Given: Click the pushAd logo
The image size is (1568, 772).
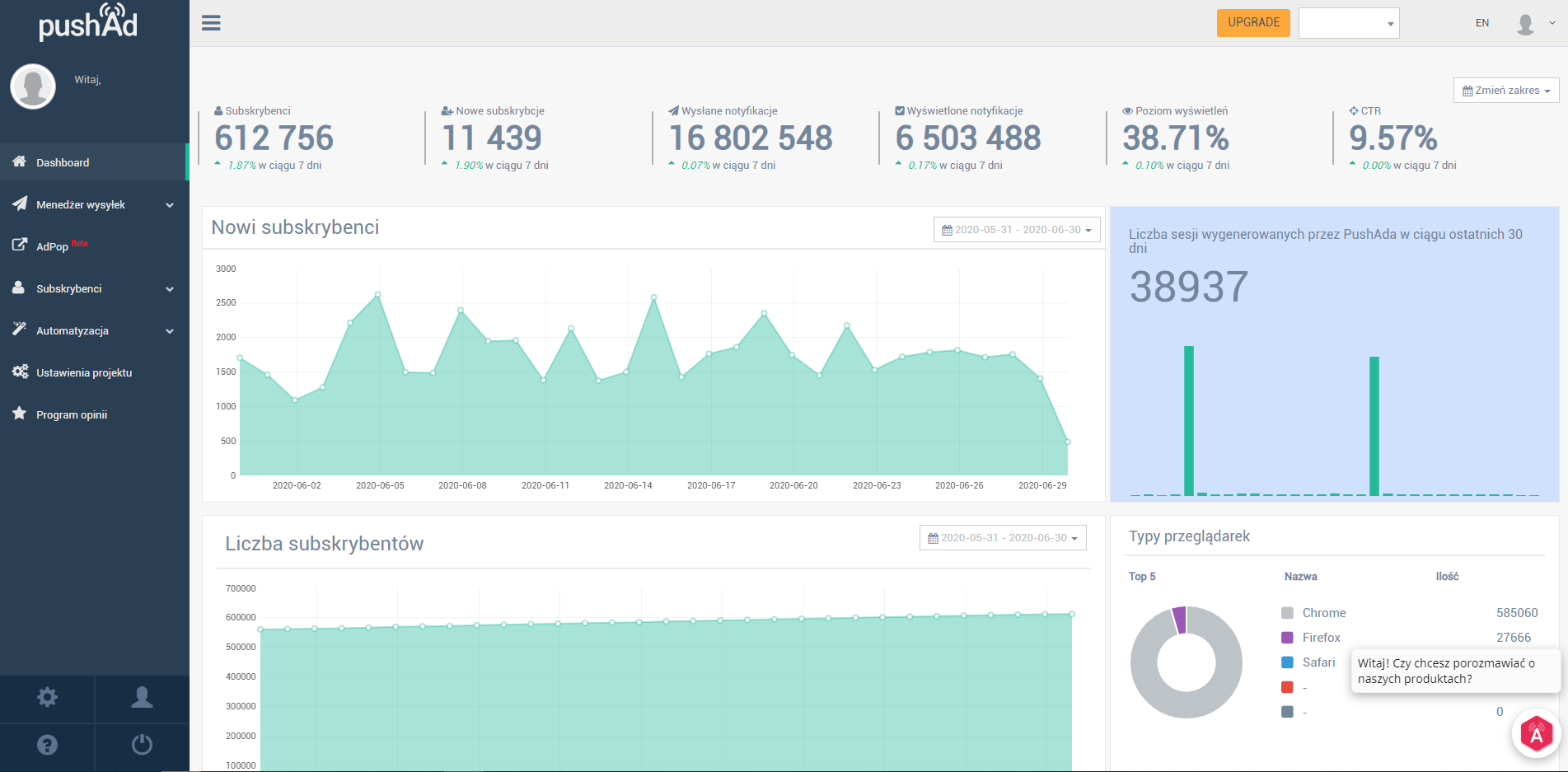Looking at the screenshot, I should [88, 22].
